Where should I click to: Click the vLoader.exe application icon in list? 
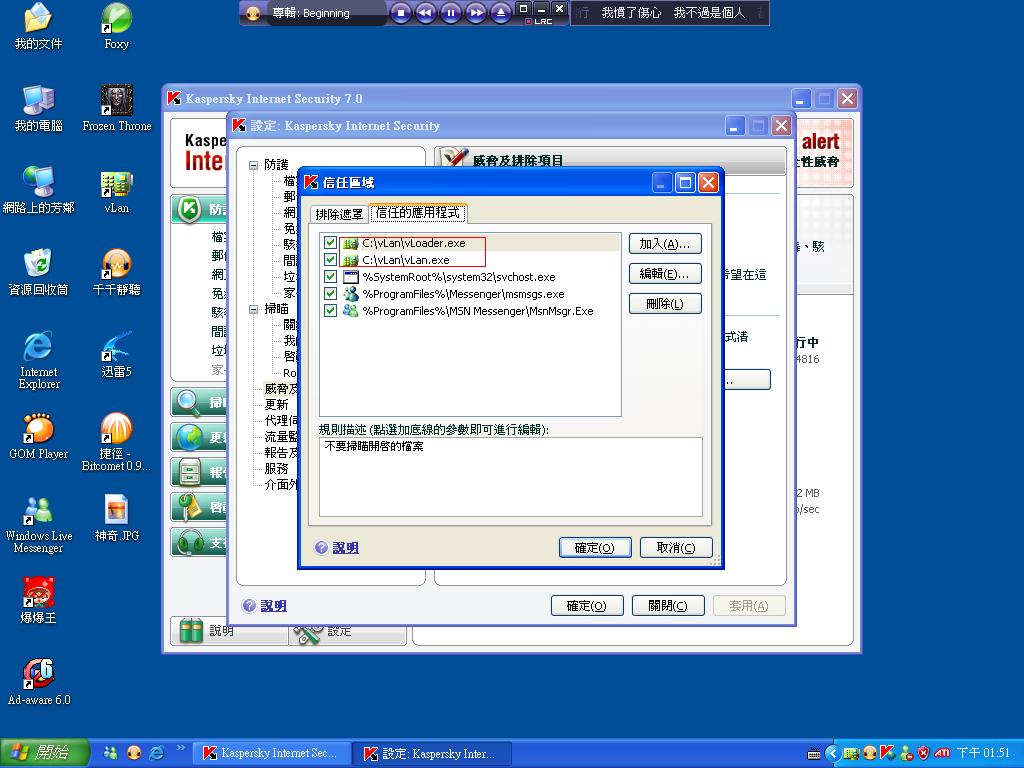(350, 244)
